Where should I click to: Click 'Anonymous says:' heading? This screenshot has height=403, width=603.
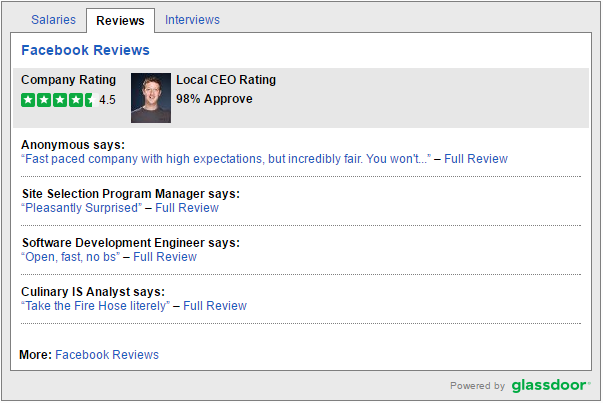(x=73, y=145)
